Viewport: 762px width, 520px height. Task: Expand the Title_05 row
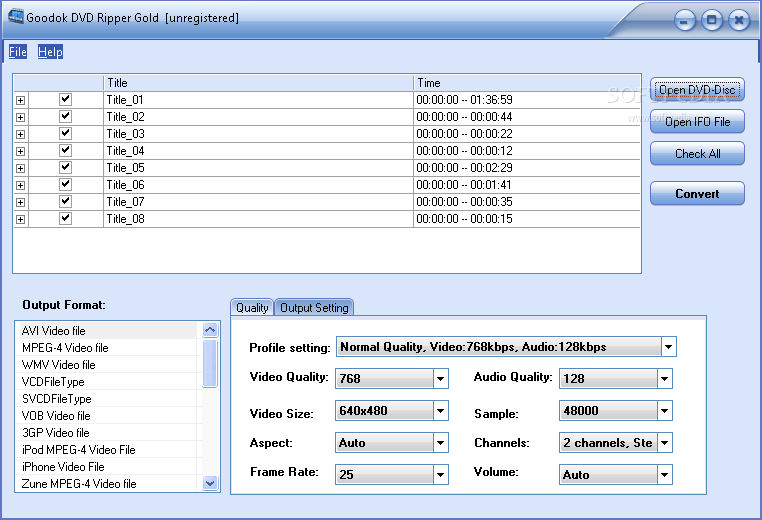20,169
